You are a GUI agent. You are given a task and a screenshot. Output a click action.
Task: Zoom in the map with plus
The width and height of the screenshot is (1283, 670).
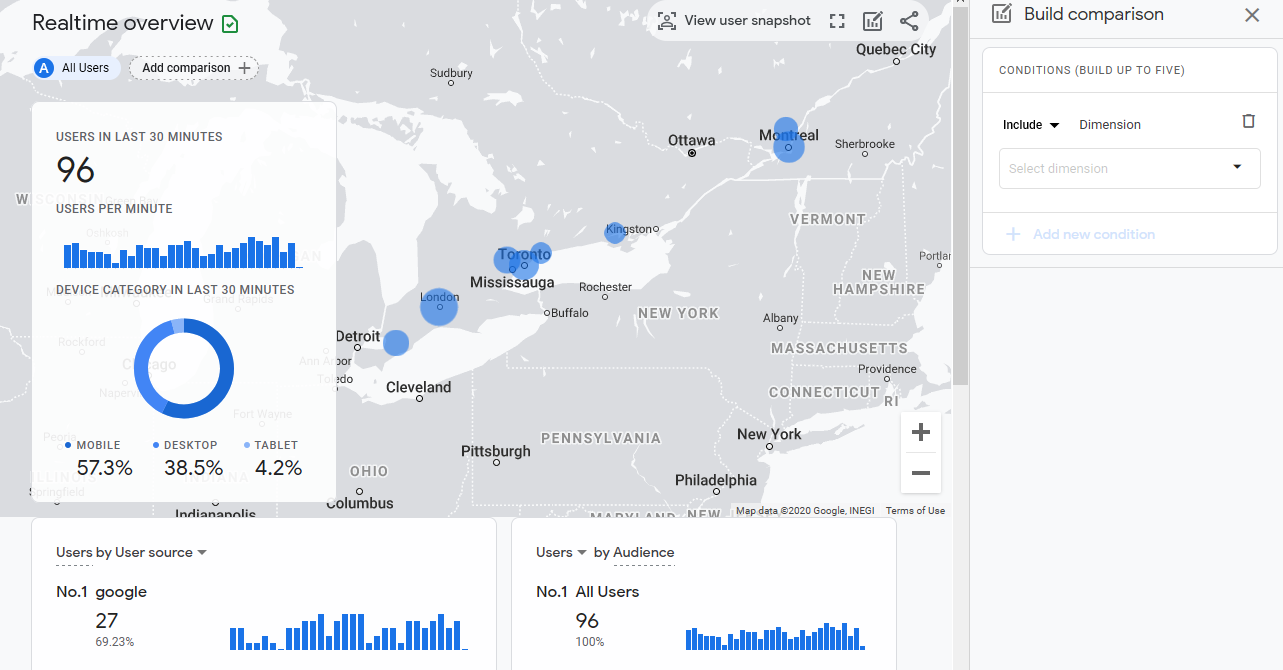point(921,433)
